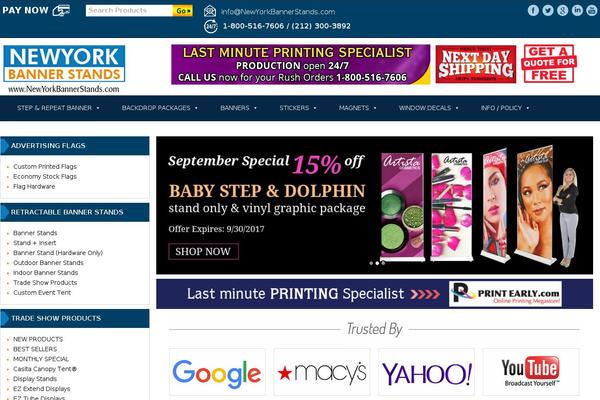
Task: Select the second carousel slide dot
Action: (x=377, y=263)
